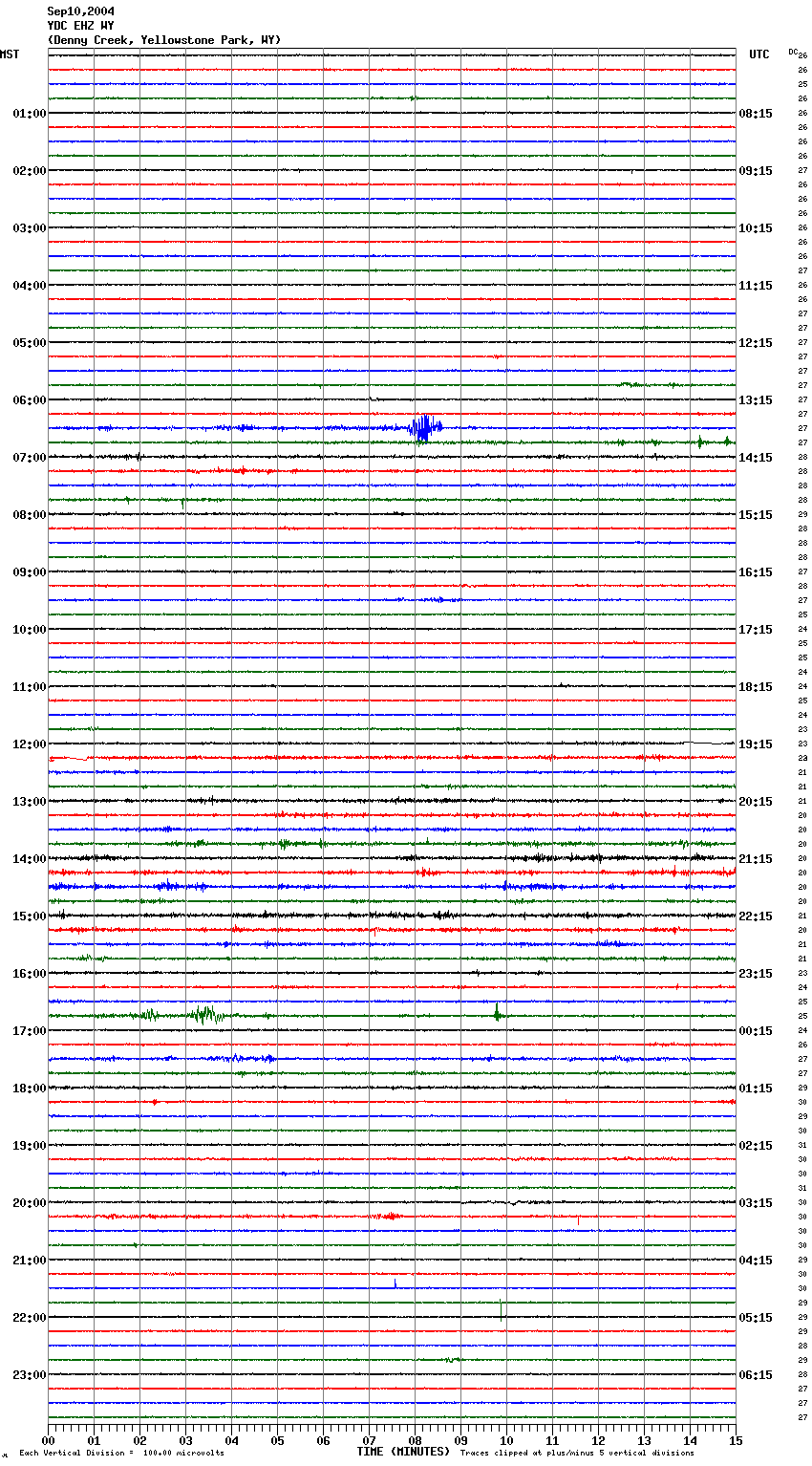
Task: Click the MST column header
Action: [x=10, y=54]
